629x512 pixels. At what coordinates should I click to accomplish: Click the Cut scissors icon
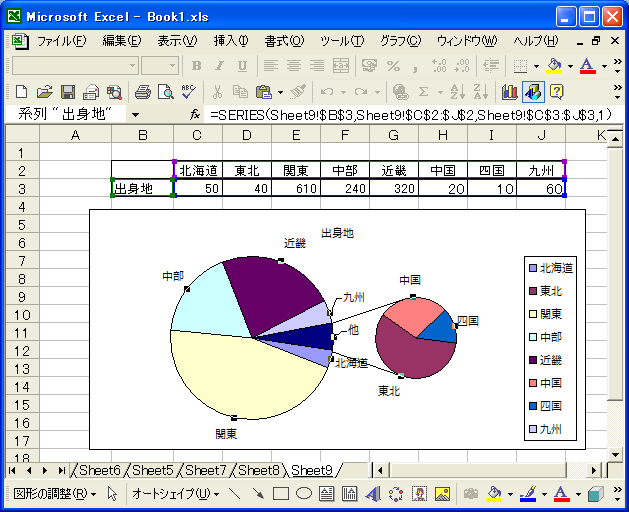[x=217, y=92]
